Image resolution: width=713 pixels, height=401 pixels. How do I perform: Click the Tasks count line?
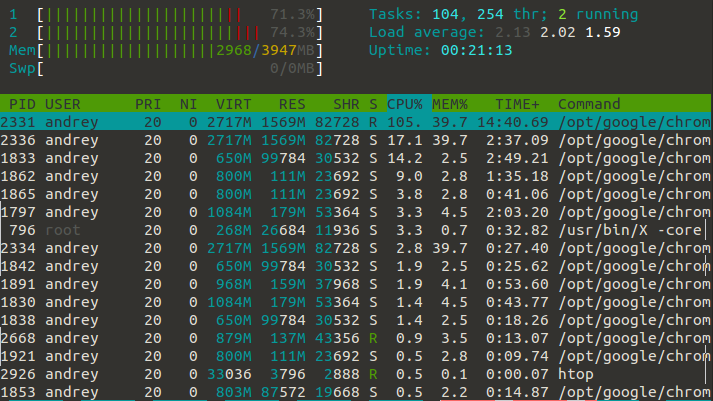point(503,15)
